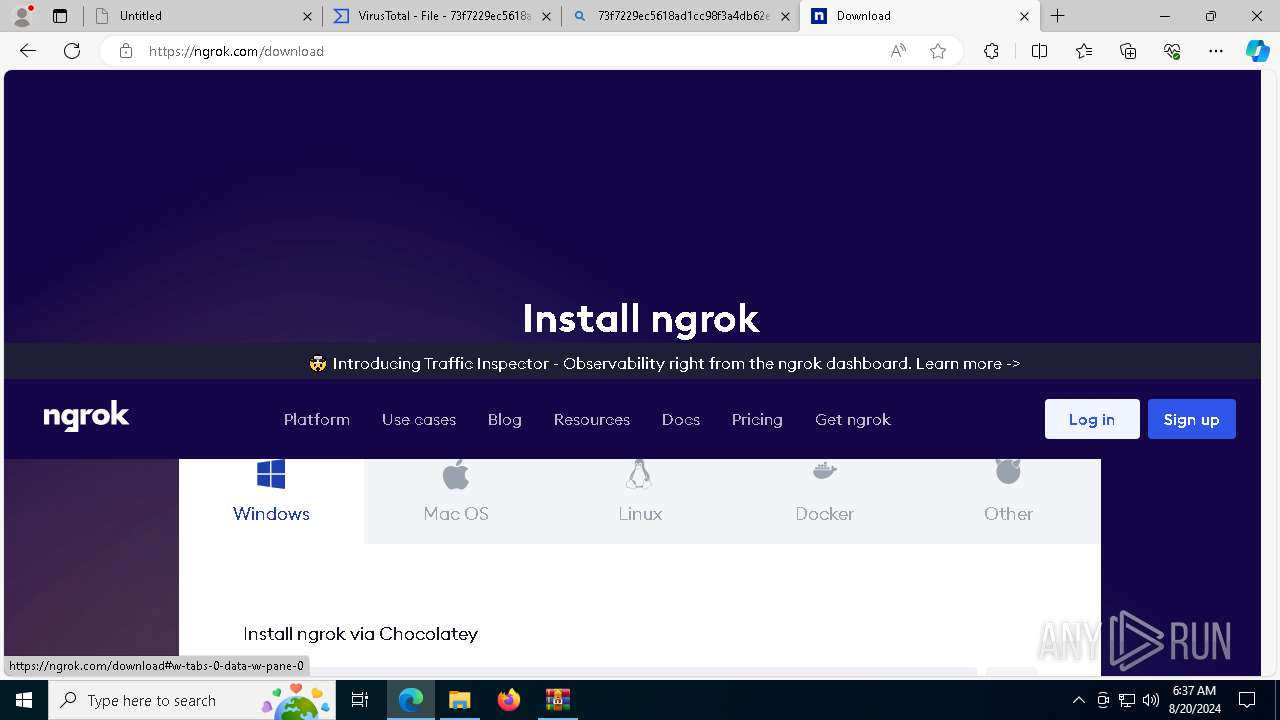Add page to favorites star icon
This screenshot has height=720, width=1280.
coord(938,51)
